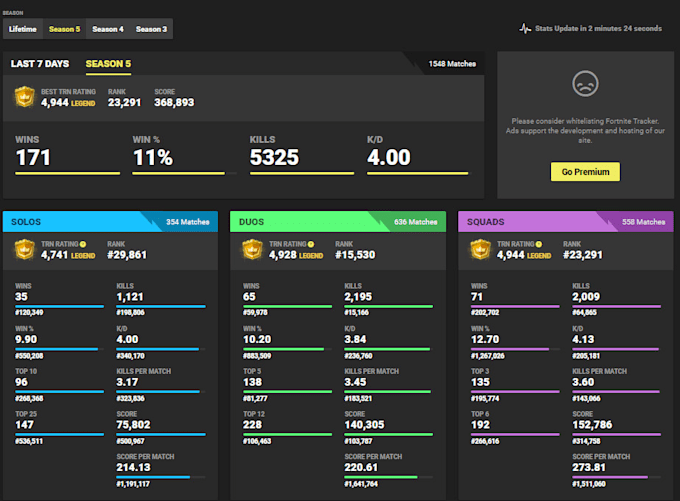Click the Duos Top 5 value 138

point(252,382)
